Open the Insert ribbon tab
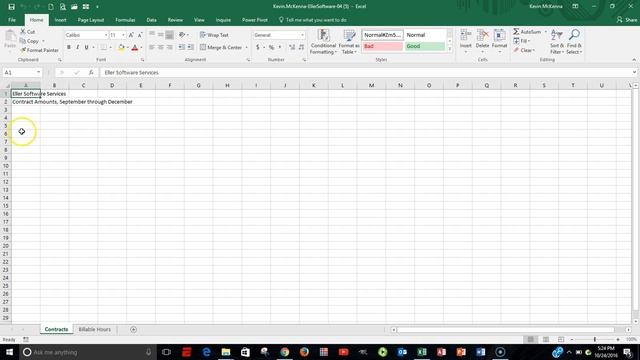This screenshot has height=360, width=640. tap(60, 20)
